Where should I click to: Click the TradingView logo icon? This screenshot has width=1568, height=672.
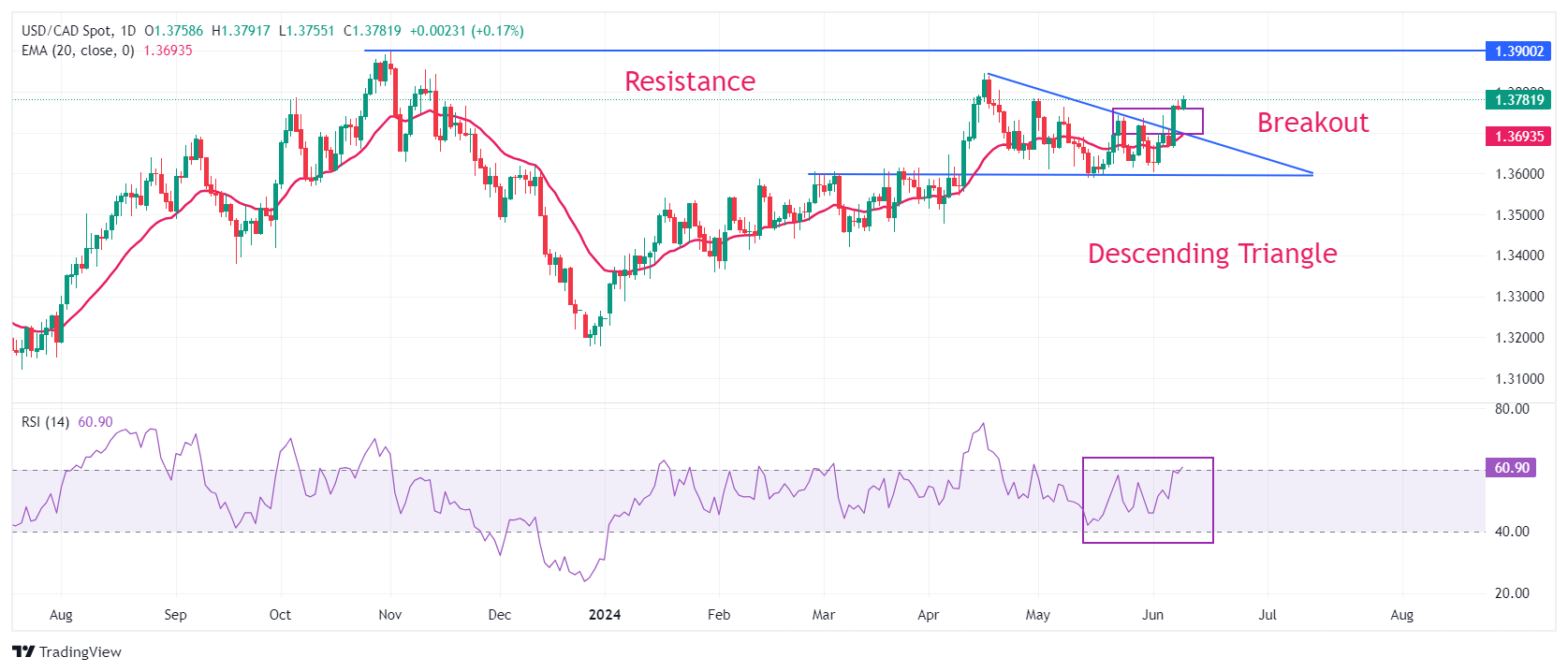pos(23,651)
